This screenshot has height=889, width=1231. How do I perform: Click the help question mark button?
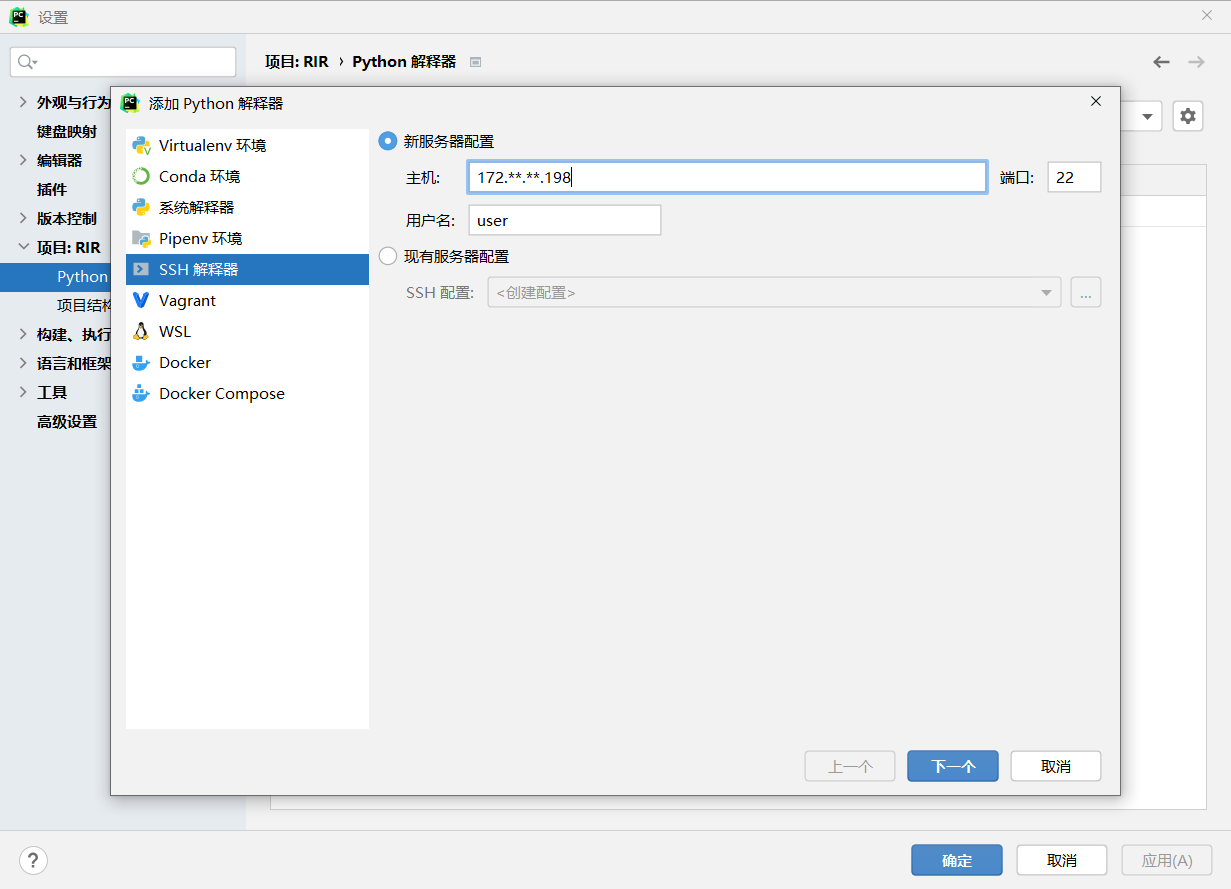[33, 860]
